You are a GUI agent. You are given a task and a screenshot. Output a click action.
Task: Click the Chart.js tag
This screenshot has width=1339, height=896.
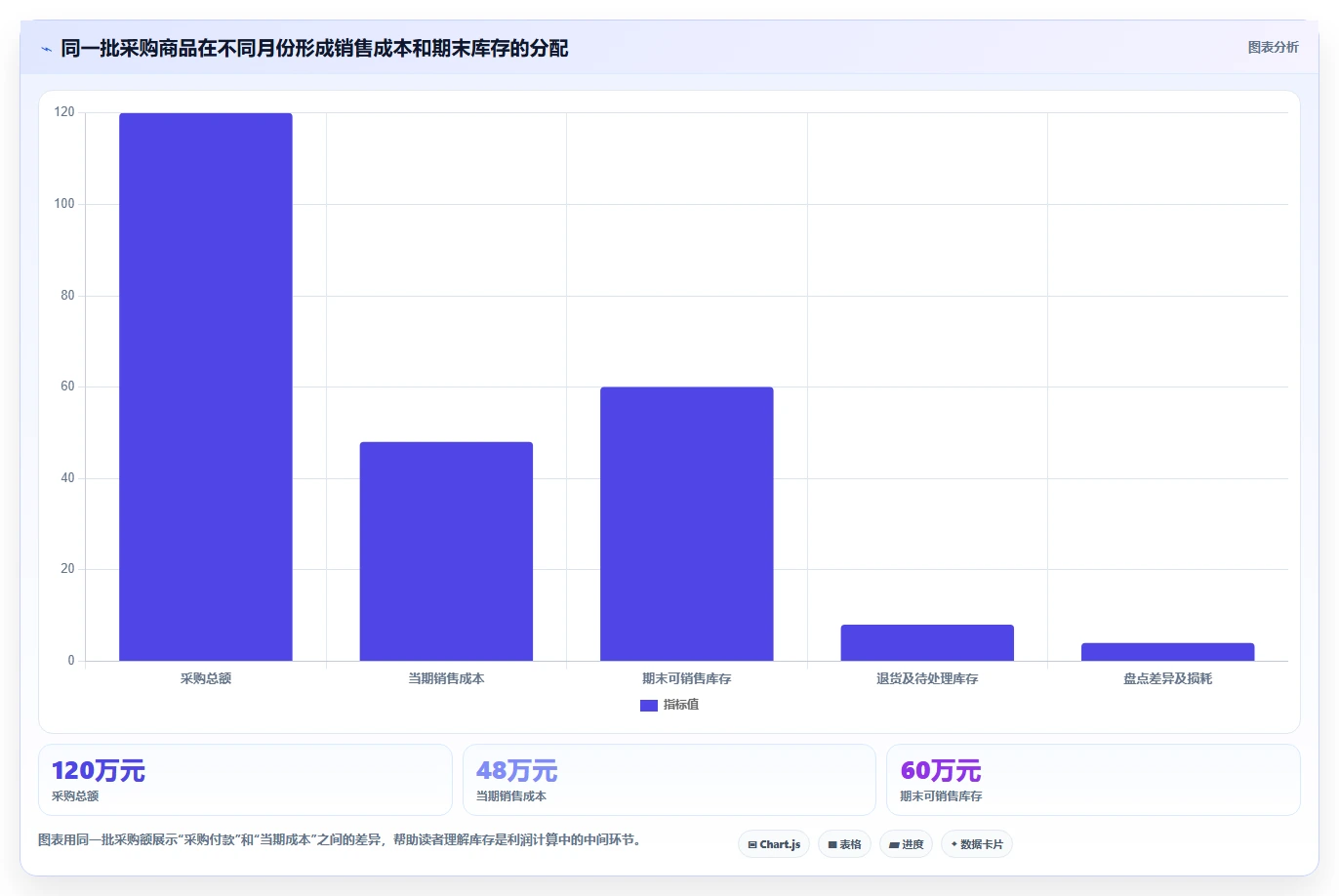click(x=774, y=844)
